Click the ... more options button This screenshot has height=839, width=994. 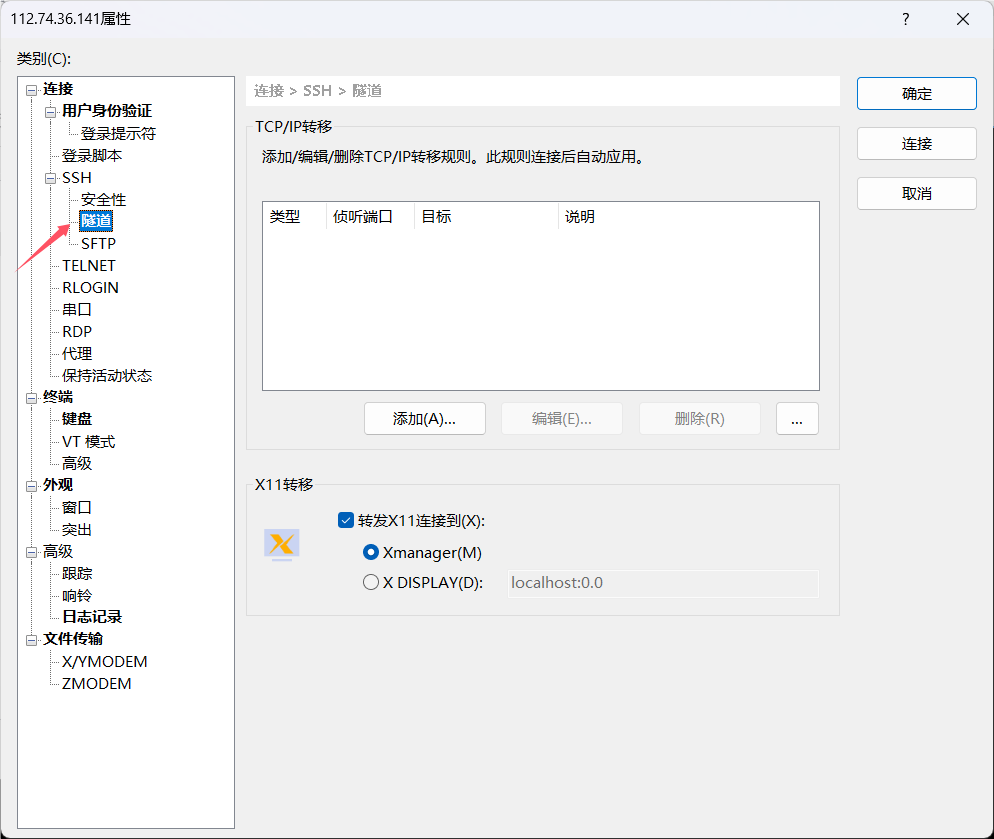coord(797,419)
